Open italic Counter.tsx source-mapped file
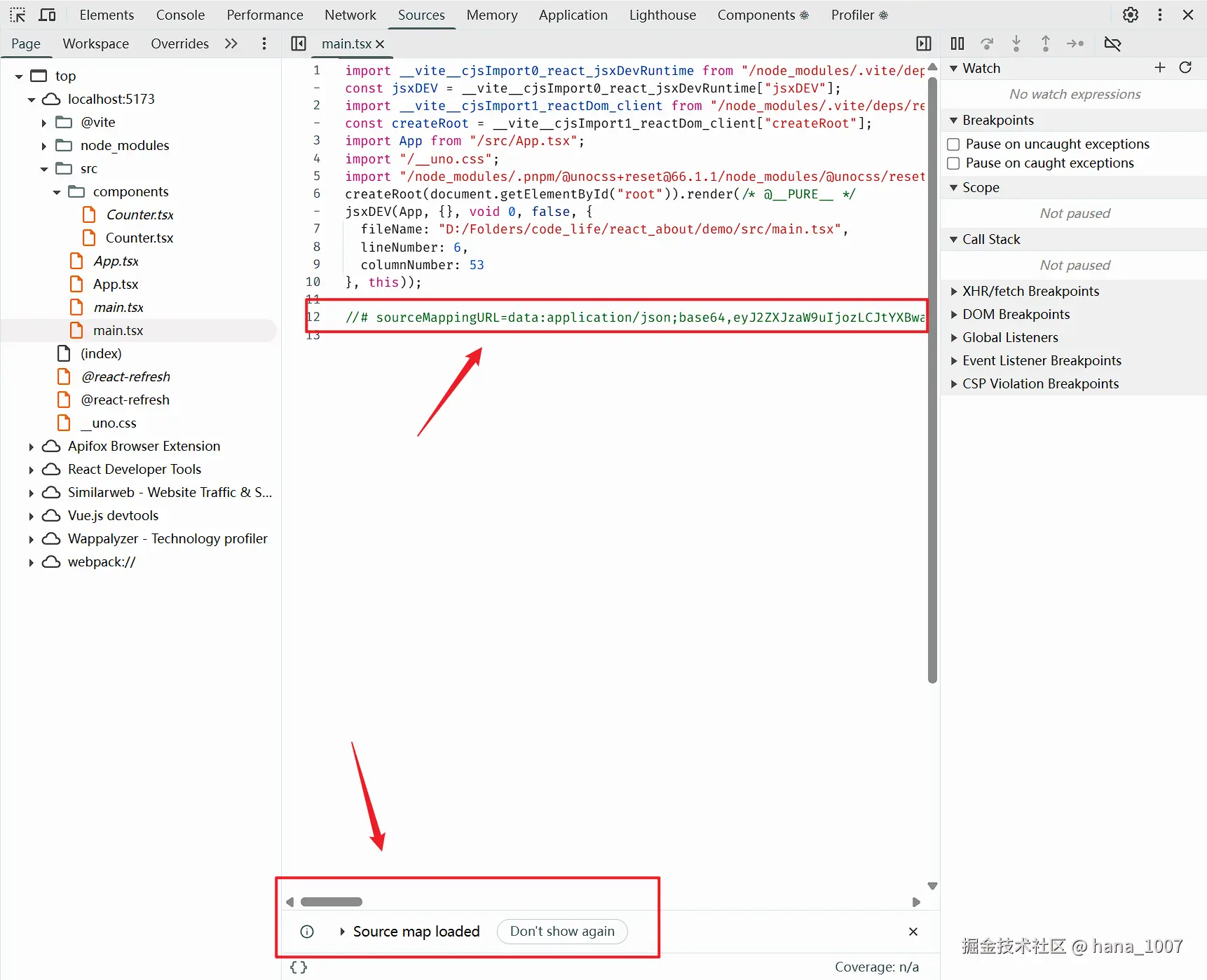1207x980 pixels. (x=139, y=215)
